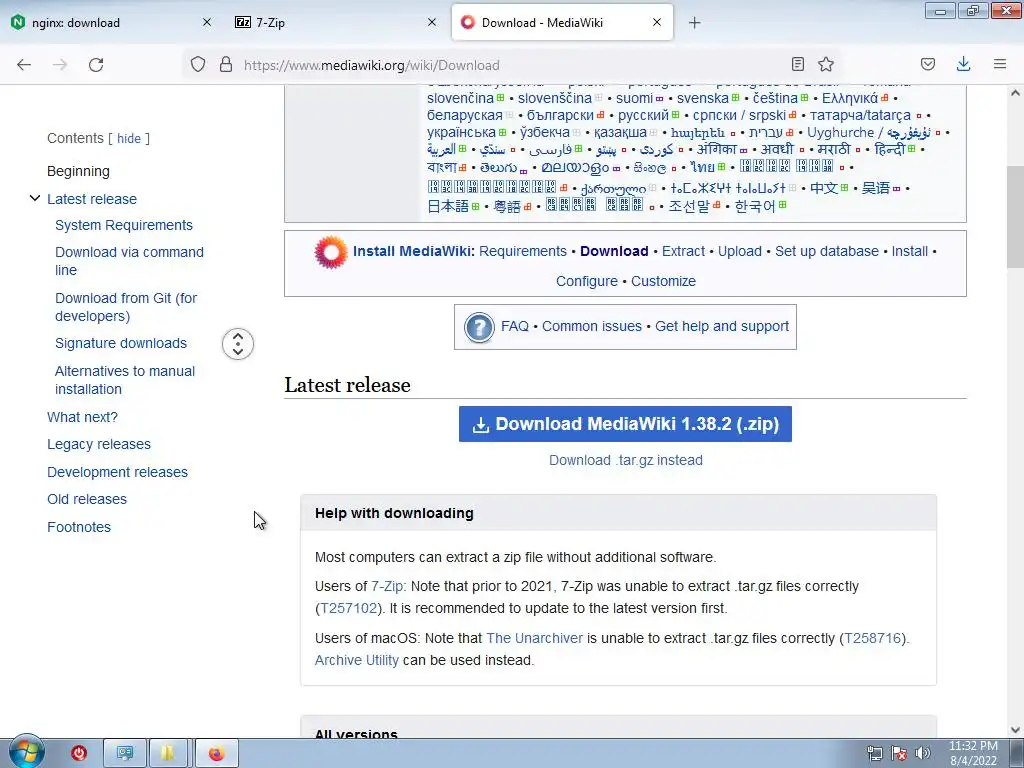Screen dimensions: 1024x768
Task: Toggle the sidebar contents floating arrows button
Action: [x=238, y=344]
